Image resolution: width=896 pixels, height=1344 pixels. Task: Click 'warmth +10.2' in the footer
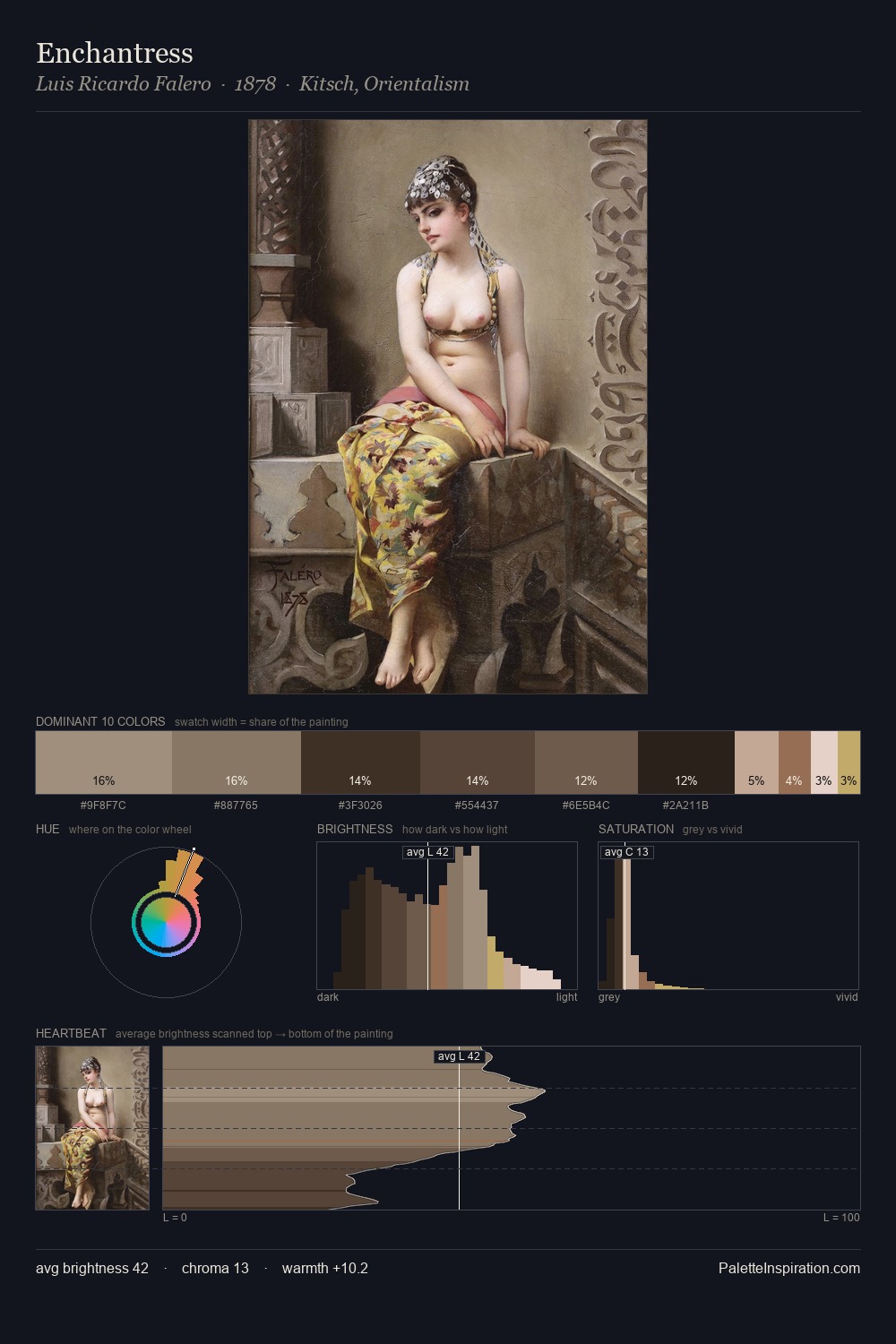[325, 1268]
